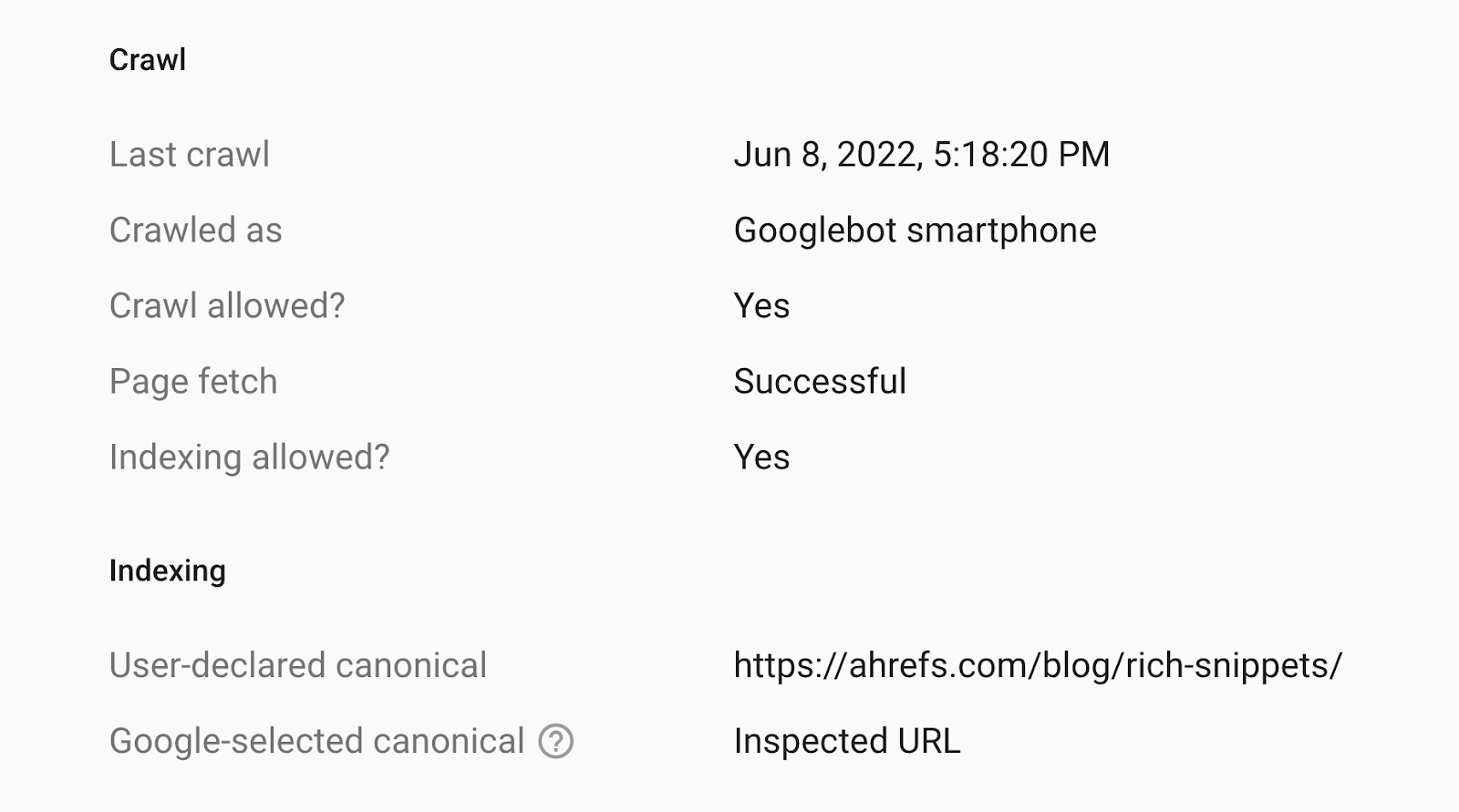Screen dimensions: 1459x812
Task: Click the Indexing section heading
Action: (167, 570)
